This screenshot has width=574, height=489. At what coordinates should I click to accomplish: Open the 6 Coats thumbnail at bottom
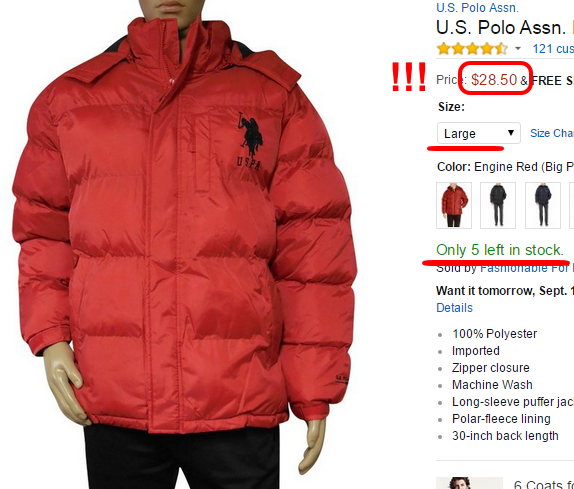point(469,483)
